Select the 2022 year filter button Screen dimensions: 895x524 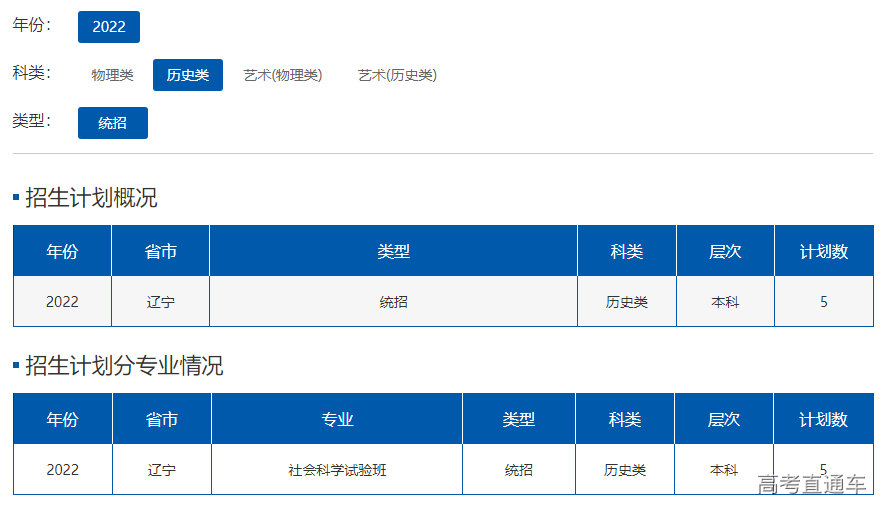click(x=109, y=27)
